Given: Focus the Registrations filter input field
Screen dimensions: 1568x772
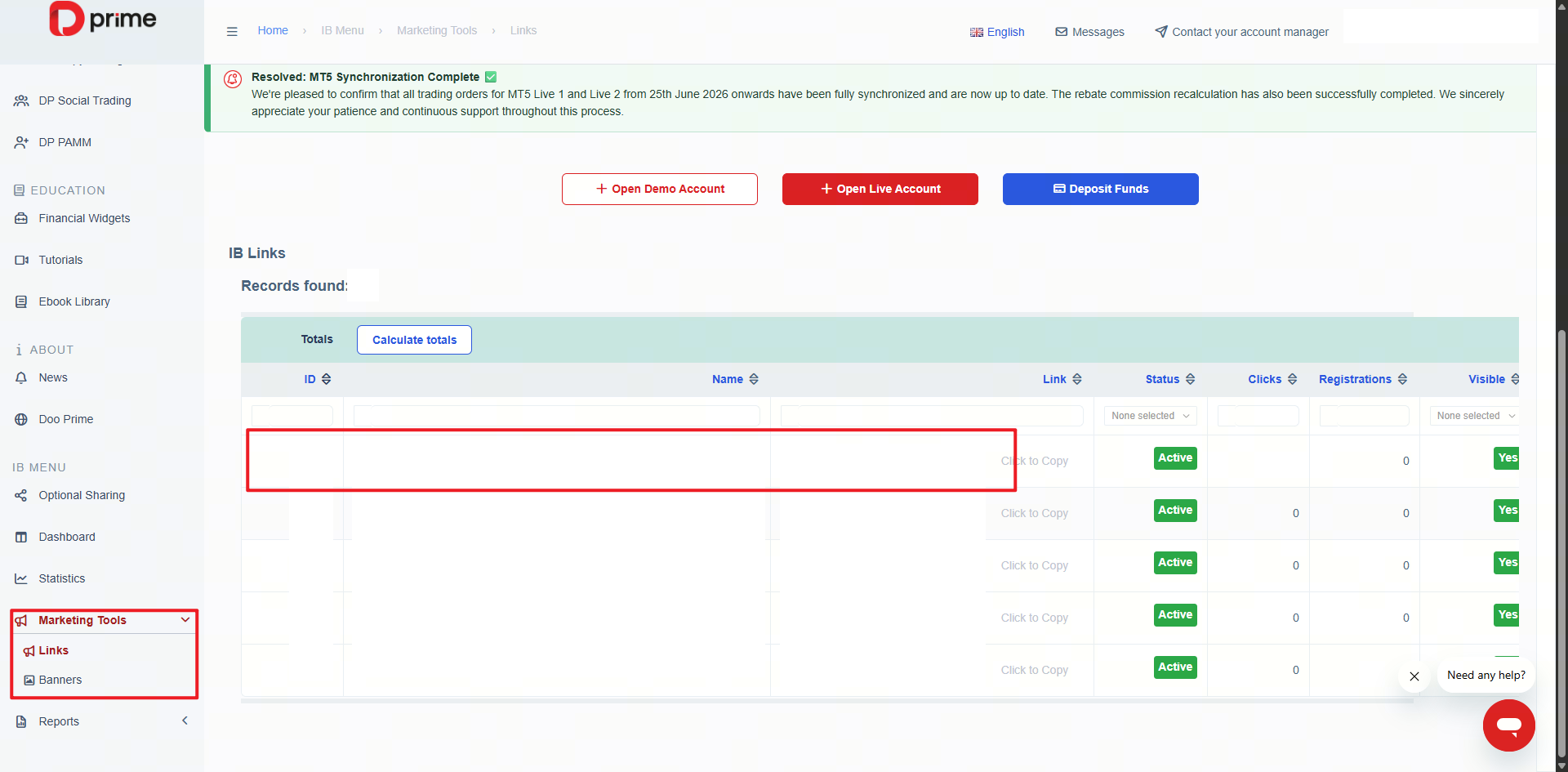Looking at the screenshot, I should click(1364, 416).
